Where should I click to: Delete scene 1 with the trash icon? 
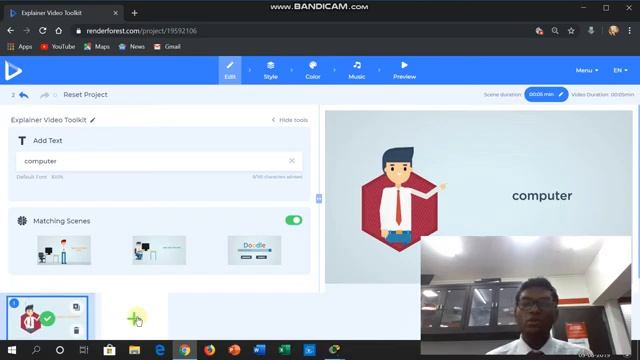click(x=76, y=330)
